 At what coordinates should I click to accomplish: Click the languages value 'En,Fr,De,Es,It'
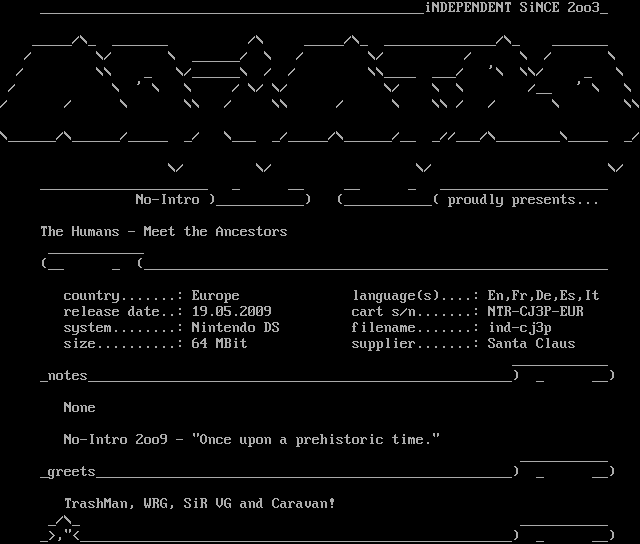pyautogui.click(x=543, y=295)
